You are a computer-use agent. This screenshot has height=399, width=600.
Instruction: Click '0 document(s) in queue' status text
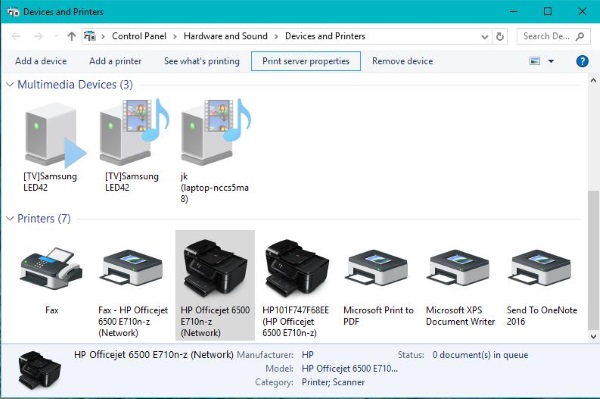pos(480,355)
